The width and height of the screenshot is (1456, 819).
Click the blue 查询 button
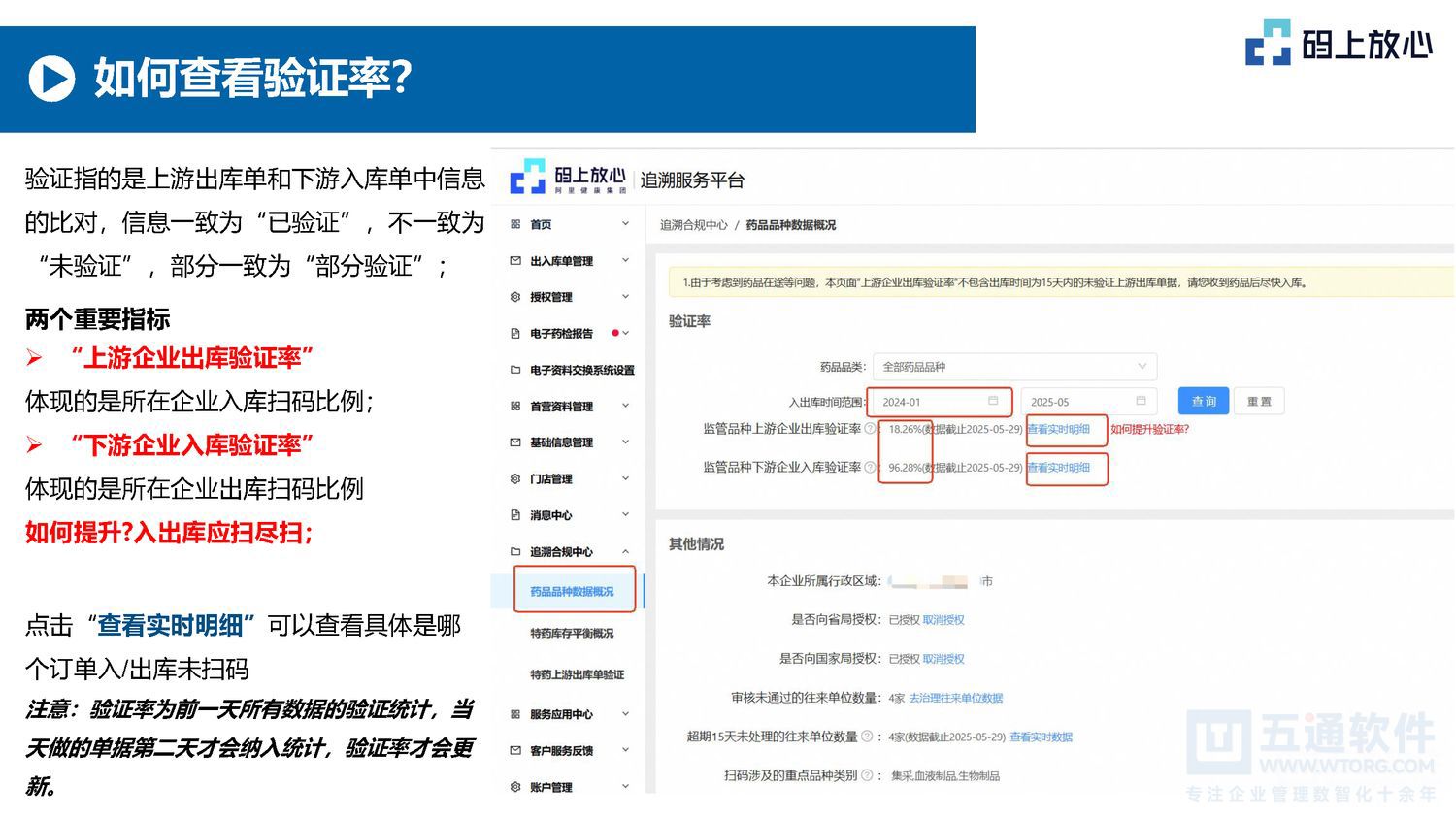[1202, 401]
